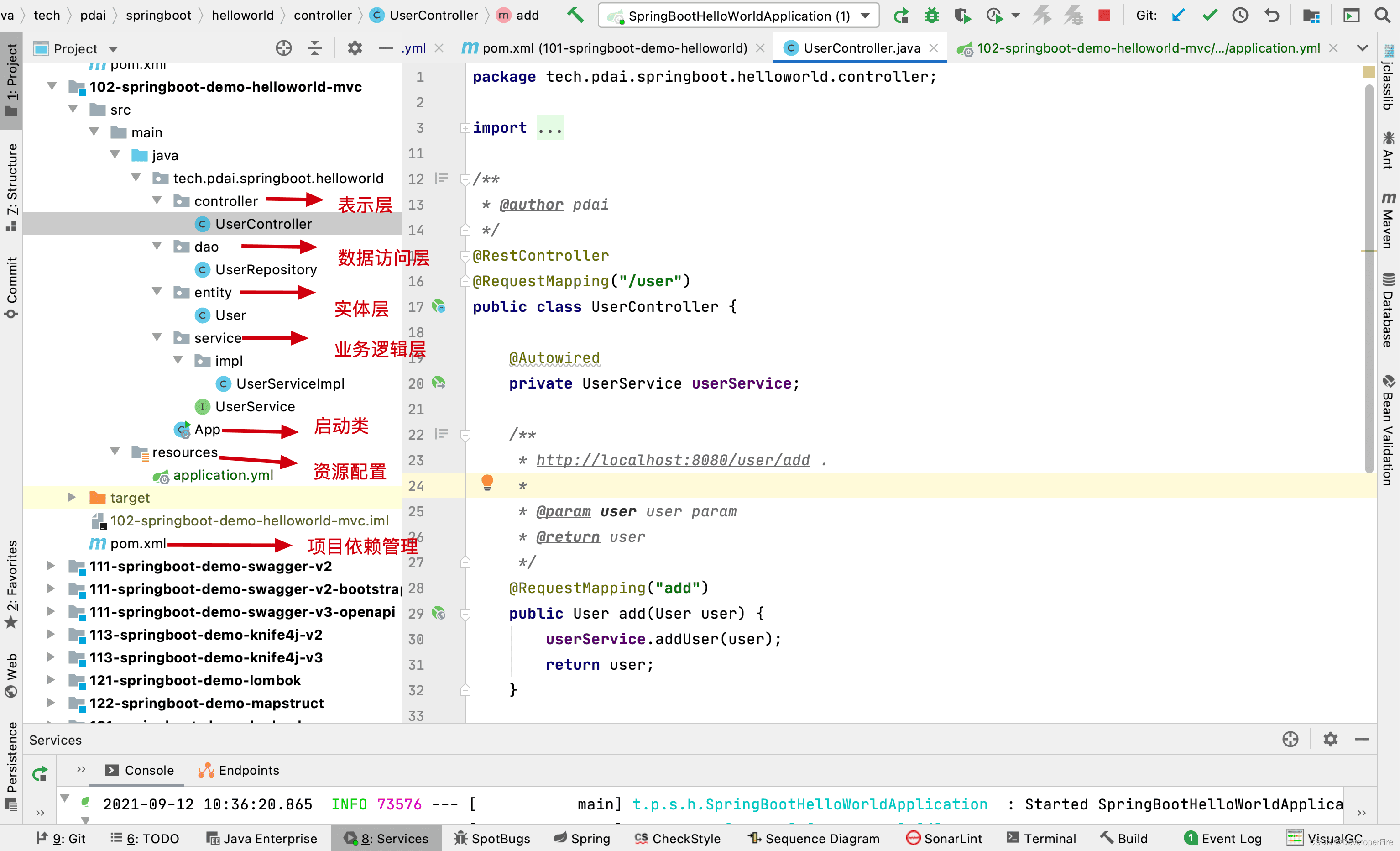Click the Git commit checkmark icon
This screenshot has height=851, width=1400.
(x=1210, y=16)
